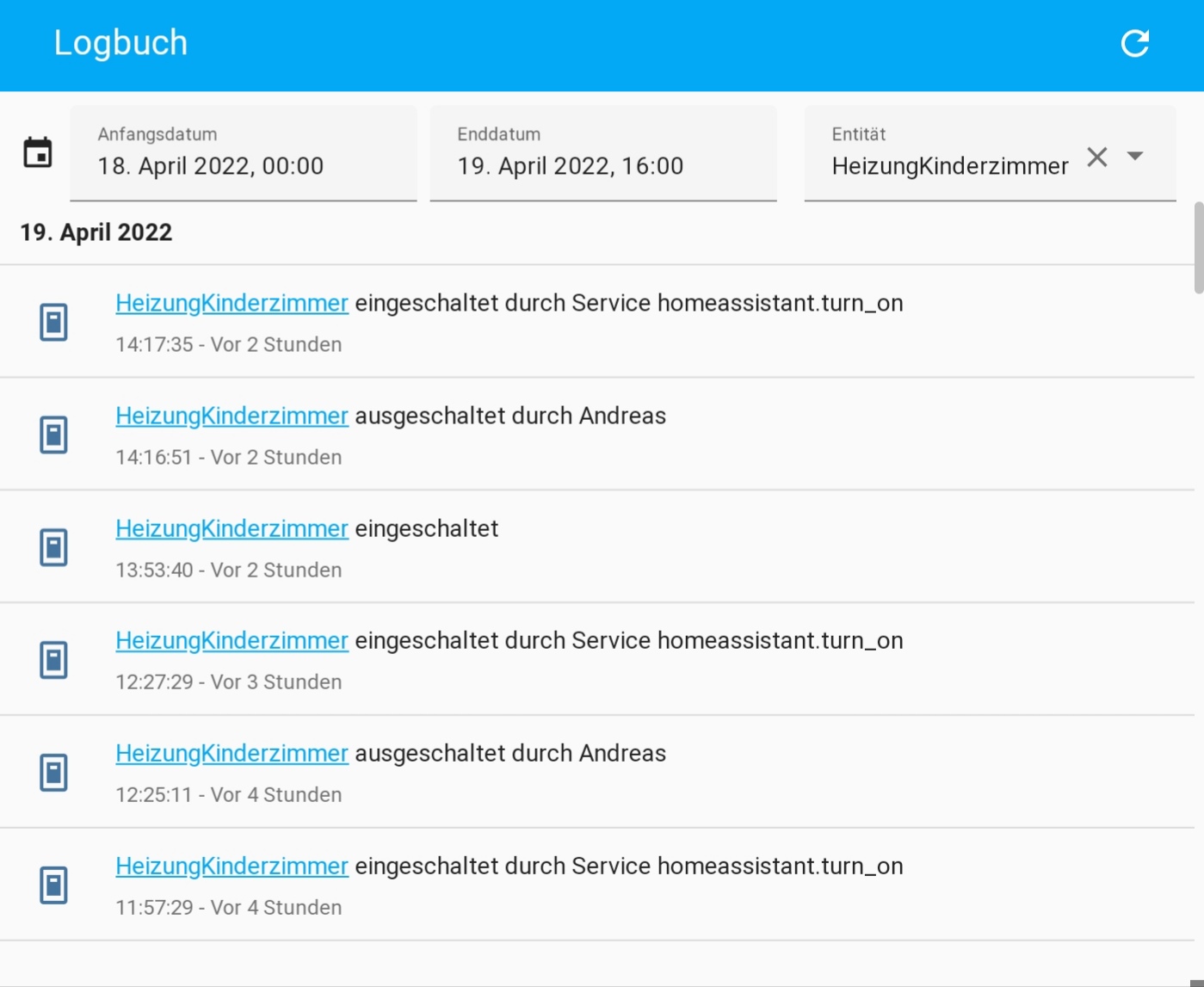Click thermostat icon of 14:16:51 entry
Screen dimensions: 1204x987
pos(53,435)
